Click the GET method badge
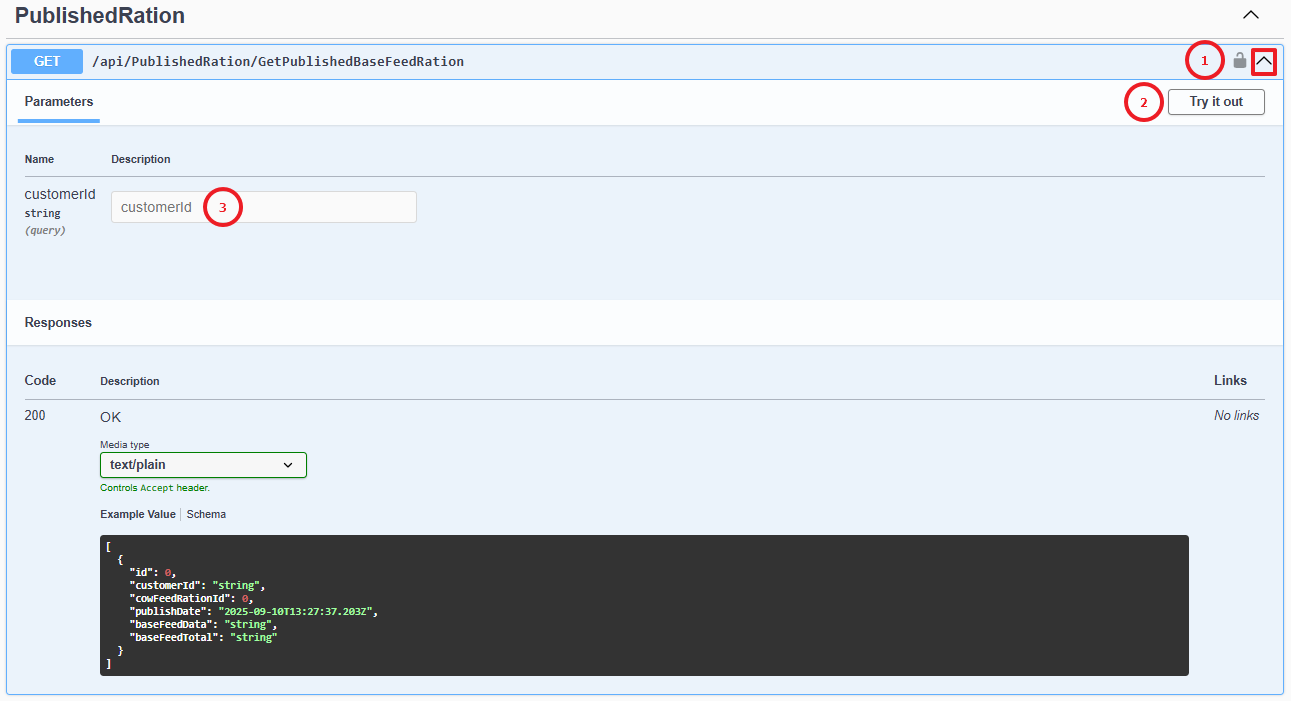The image size is (1291, 701). (47, 61)
